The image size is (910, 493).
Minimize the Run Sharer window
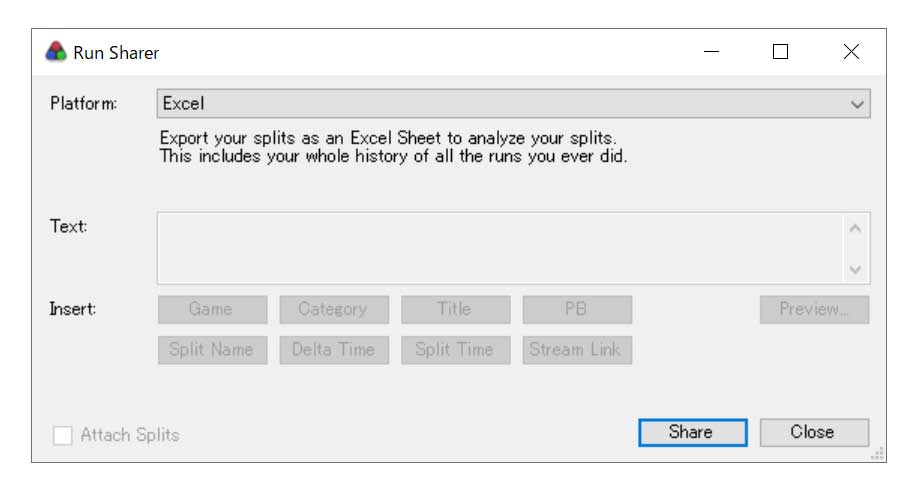pyautogui.click(x=711, y=52)
